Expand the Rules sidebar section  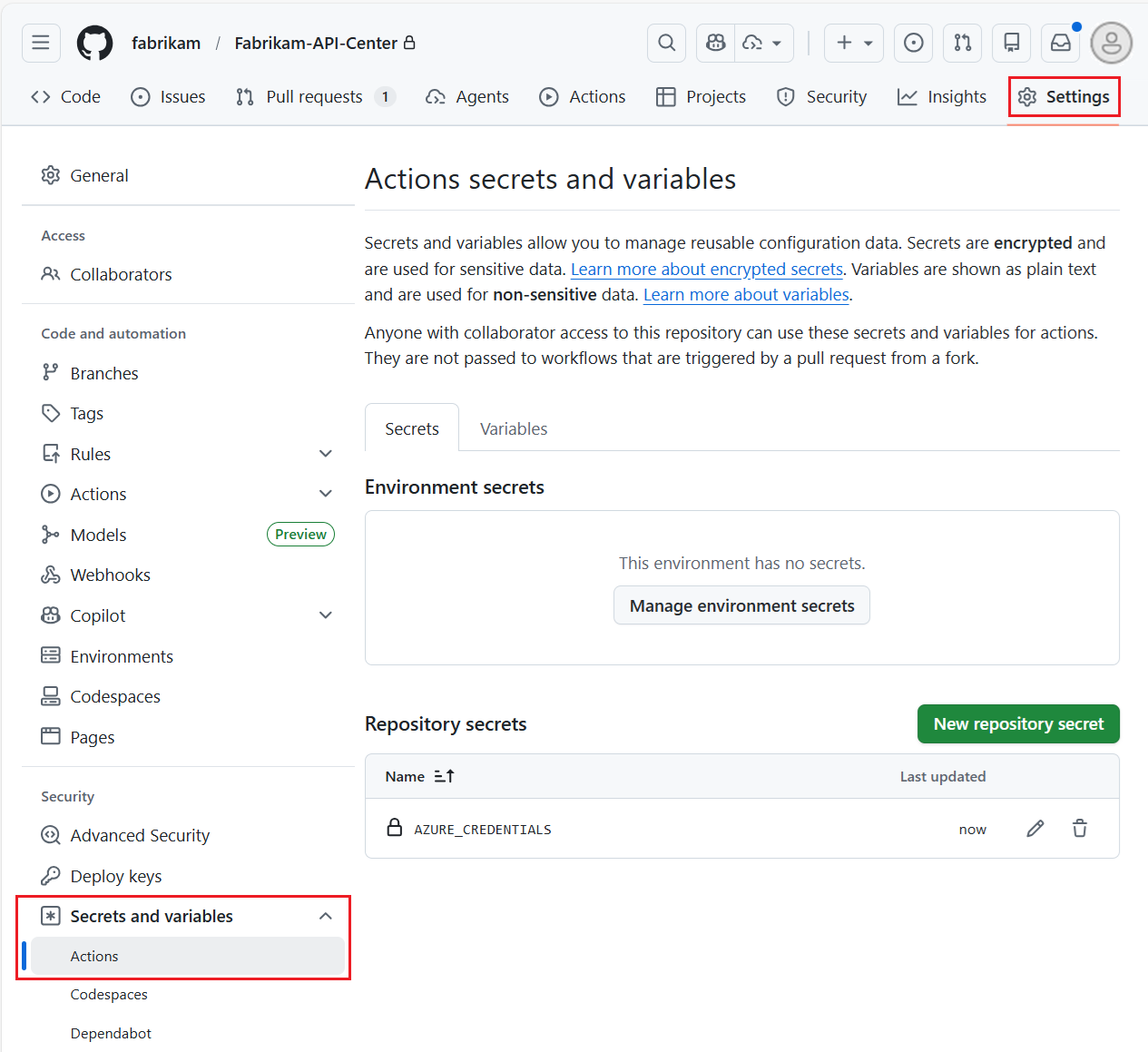click(x=325, y=453)
